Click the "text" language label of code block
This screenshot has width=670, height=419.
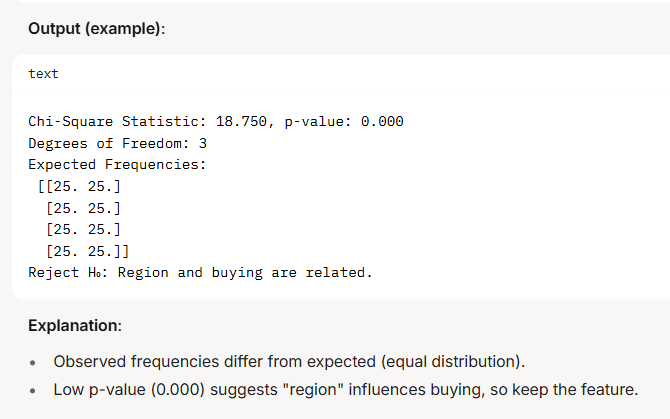(x=43, y=74)
